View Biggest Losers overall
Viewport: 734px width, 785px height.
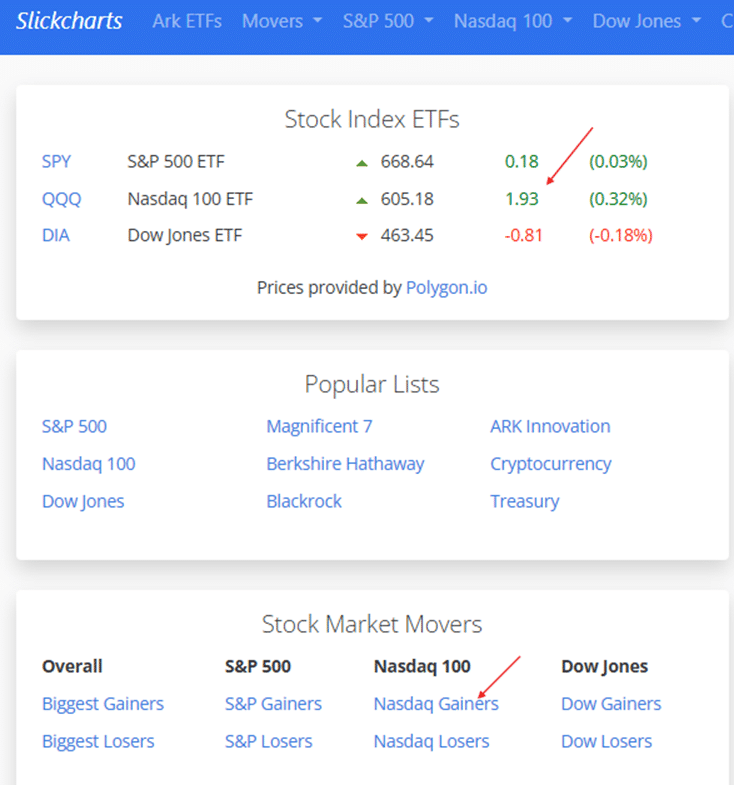click(x=98, y=741)
